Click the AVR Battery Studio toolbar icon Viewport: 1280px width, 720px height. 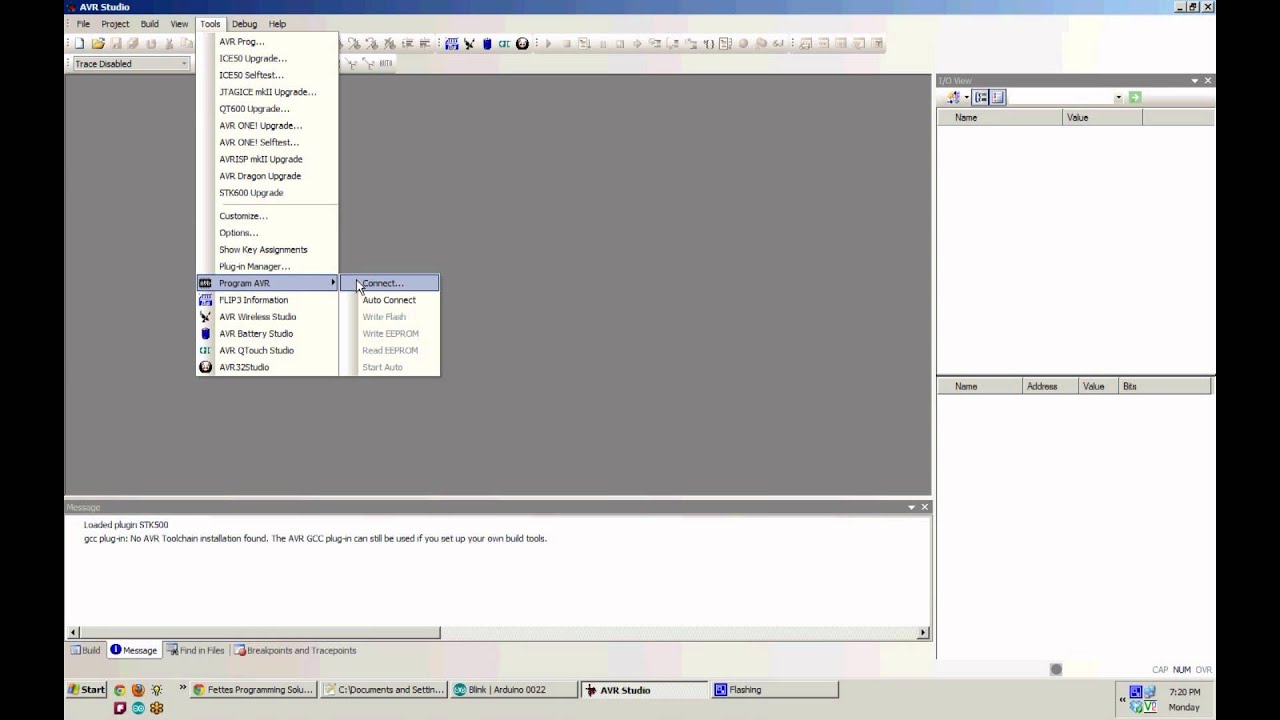(487, 44)
